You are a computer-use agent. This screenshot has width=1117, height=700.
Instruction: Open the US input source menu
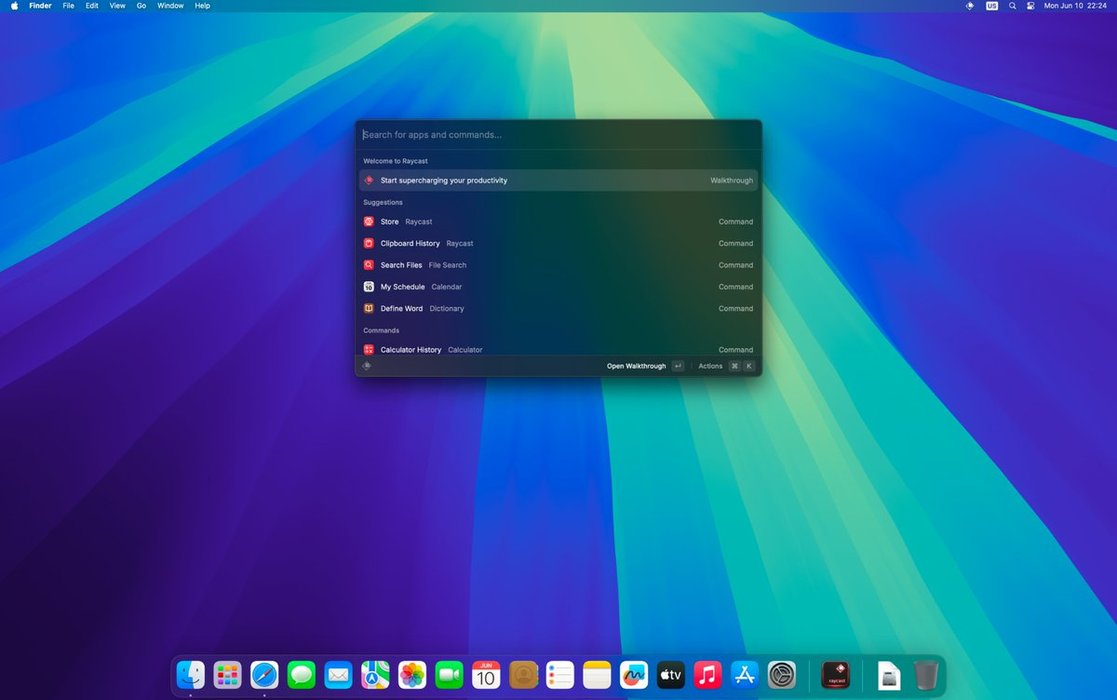click(x=991, y=6)
